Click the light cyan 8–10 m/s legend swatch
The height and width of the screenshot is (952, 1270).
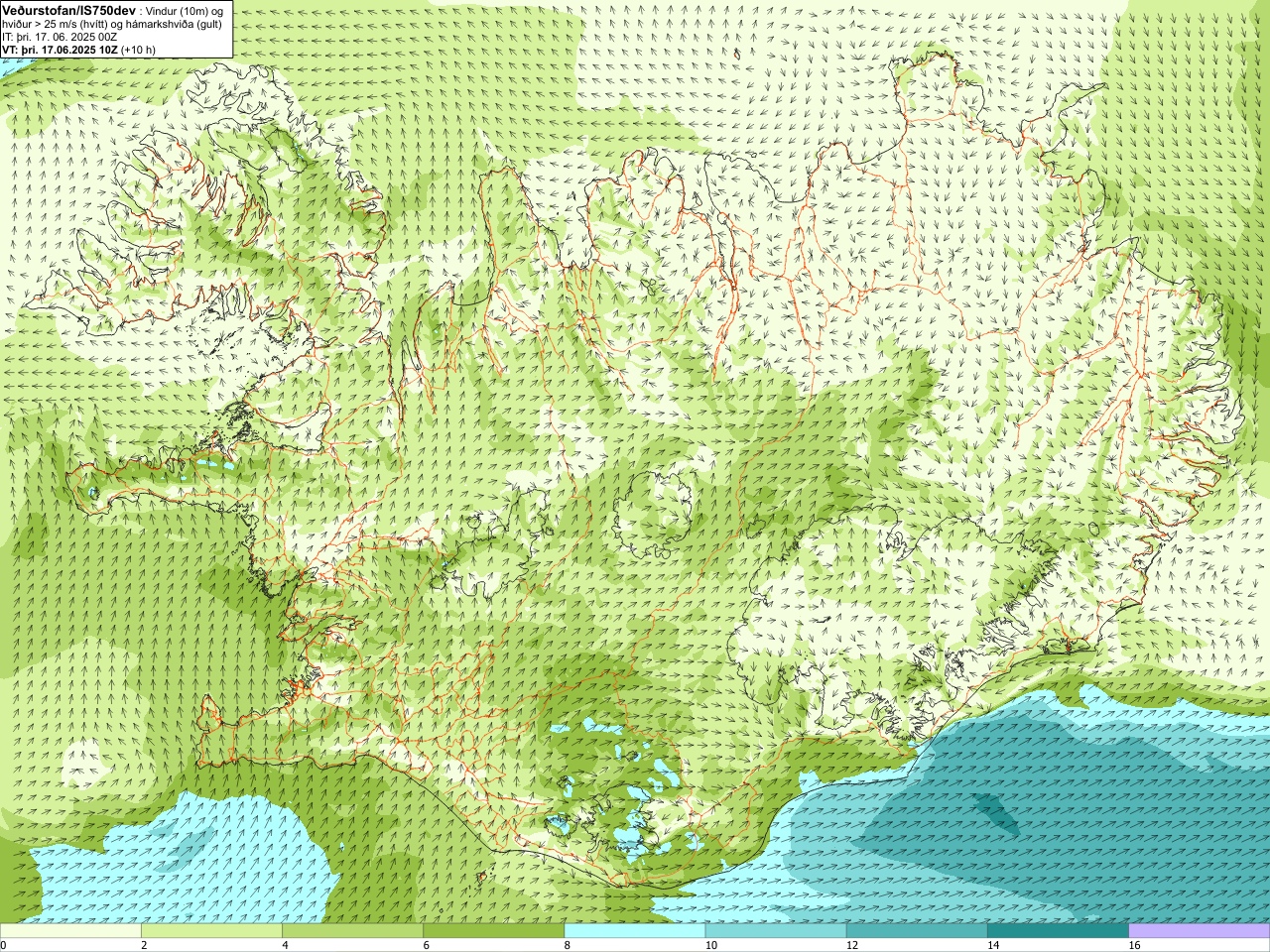point(634,931)
